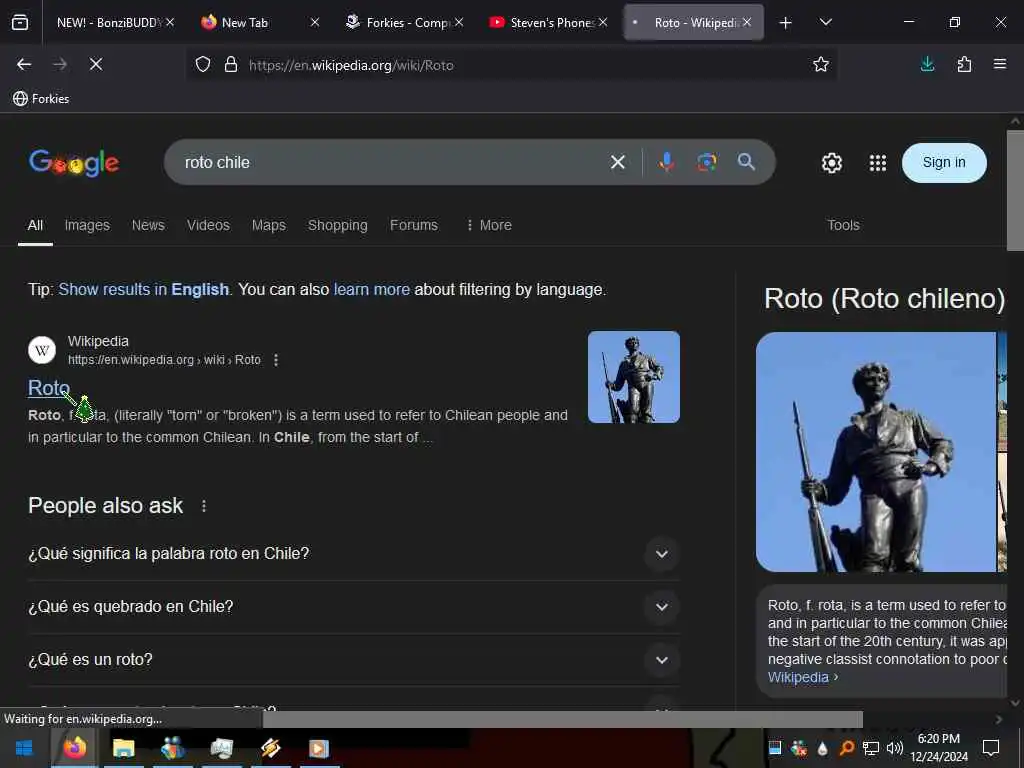This screenshot has width=1024, height=768.
Task: Open People also ask options menu
Action: coord(204,506)
